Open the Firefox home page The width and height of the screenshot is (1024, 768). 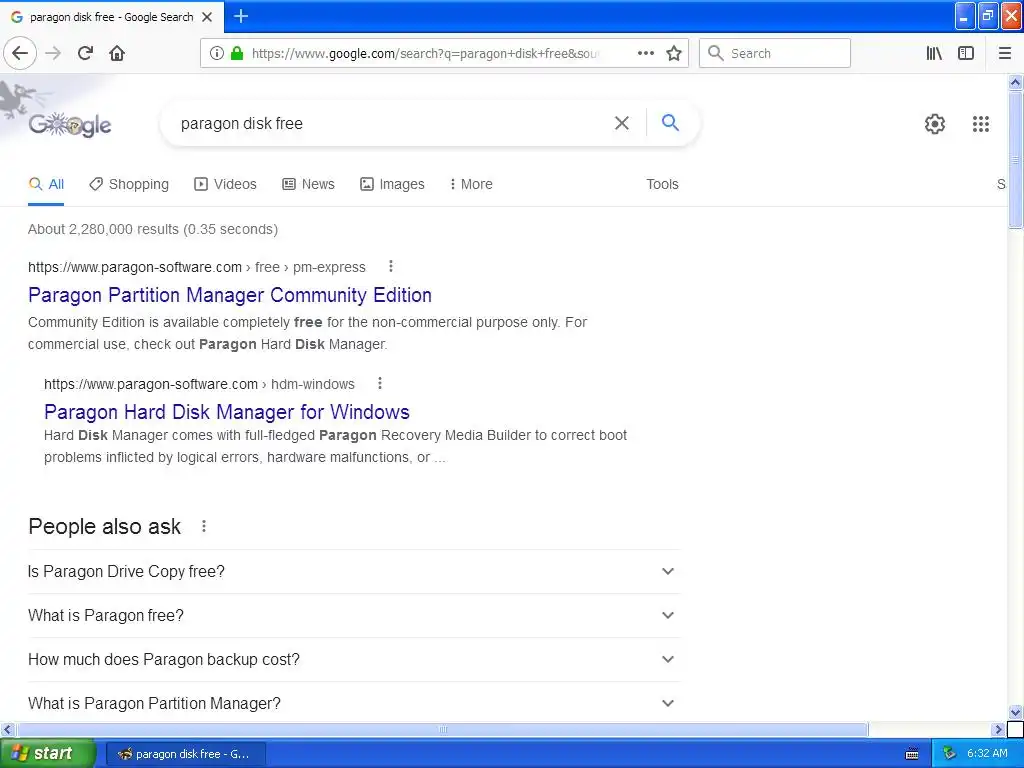117,54
